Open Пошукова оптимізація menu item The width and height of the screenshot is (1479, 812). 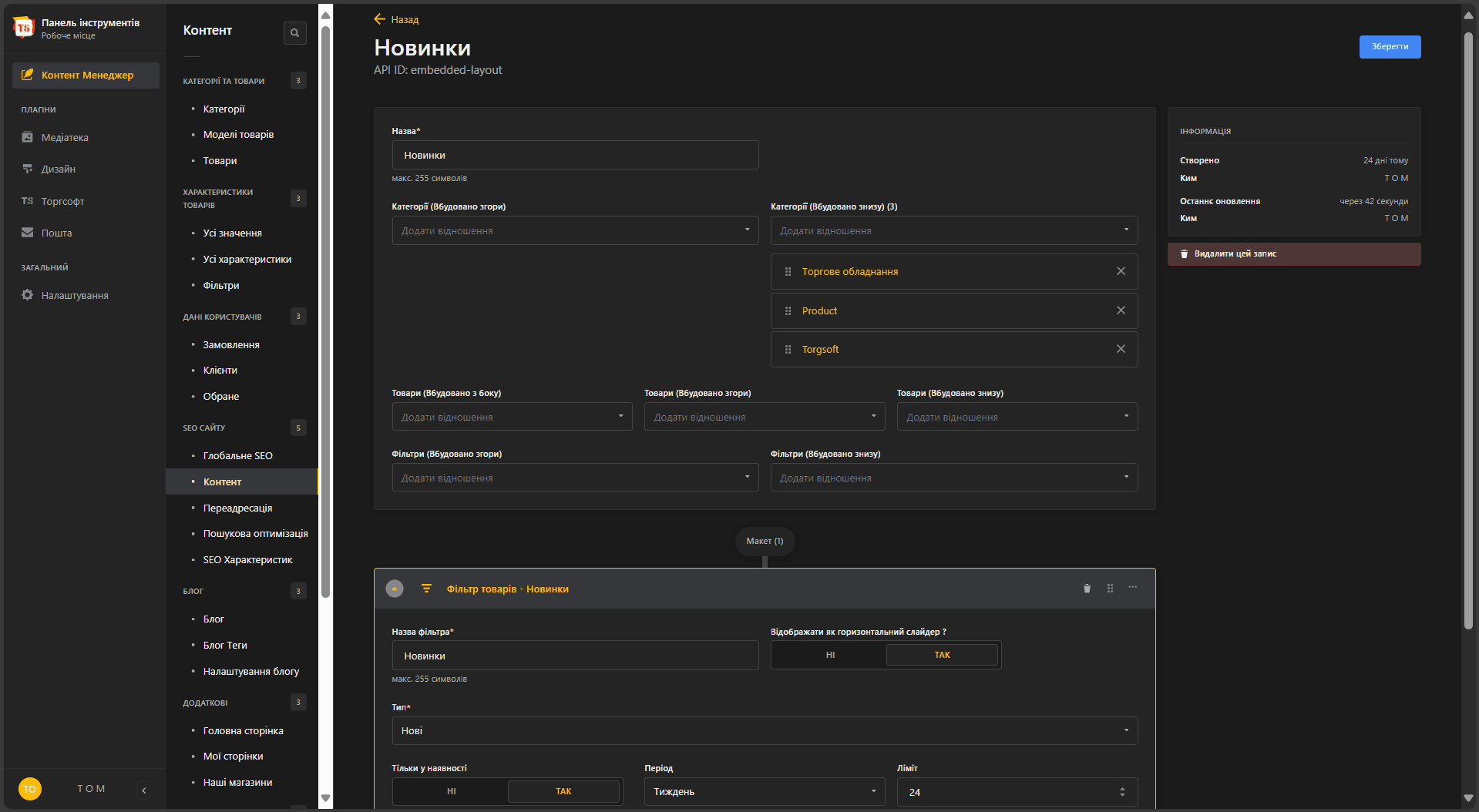pos(255,534)
